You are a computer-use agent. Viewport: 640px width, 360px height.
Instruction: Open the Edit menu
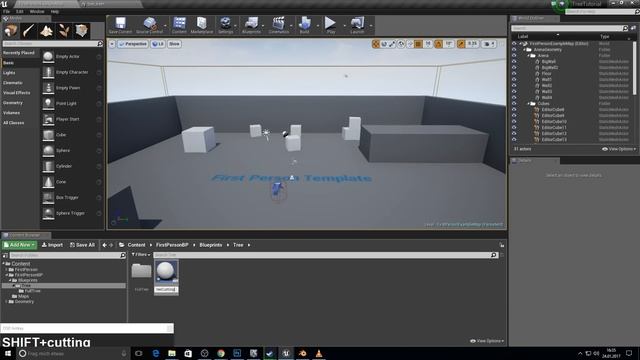[20, 12]
